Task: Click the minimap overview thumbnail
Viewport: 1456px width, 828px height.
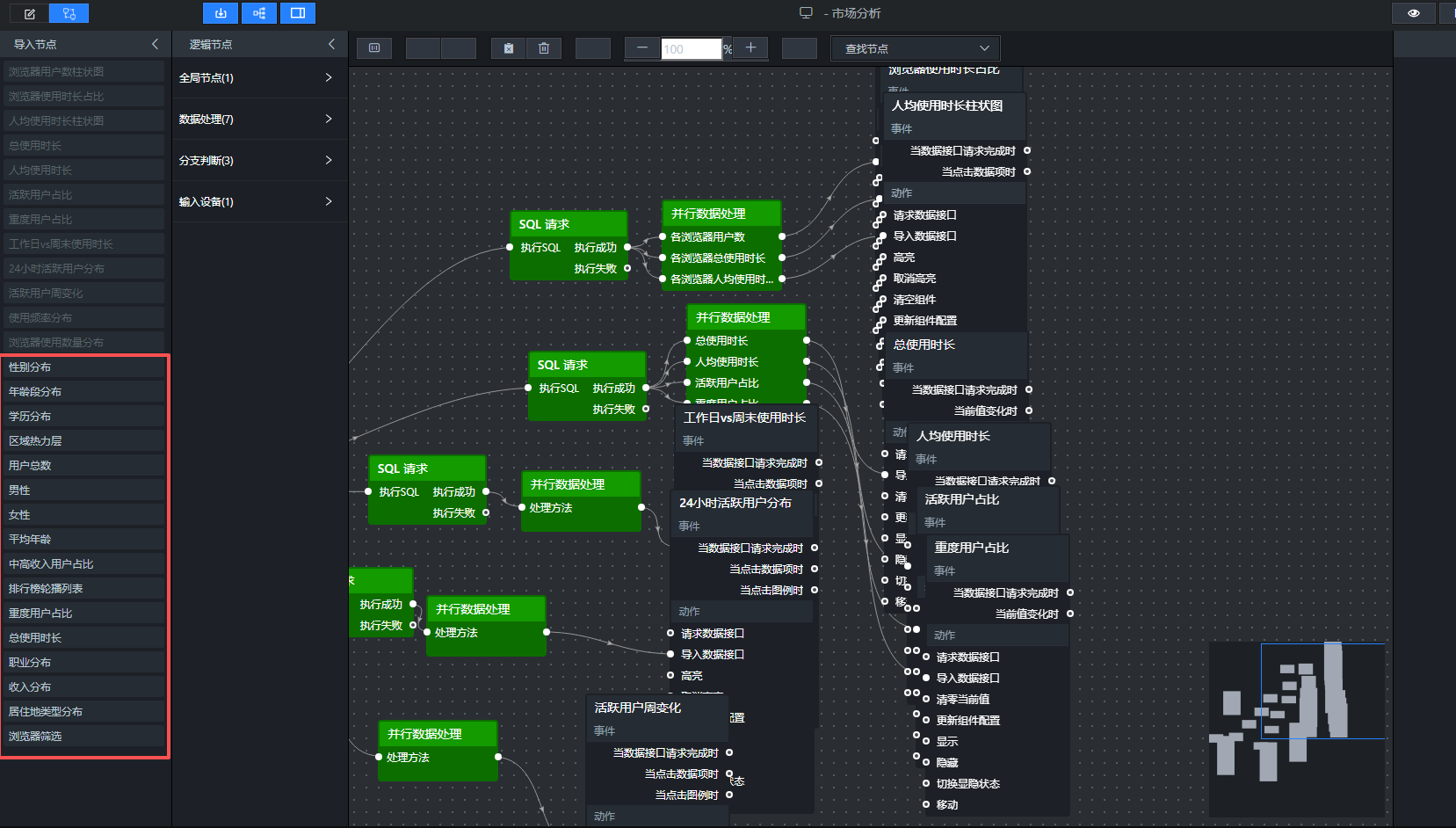Action: tap(1297, 730)
